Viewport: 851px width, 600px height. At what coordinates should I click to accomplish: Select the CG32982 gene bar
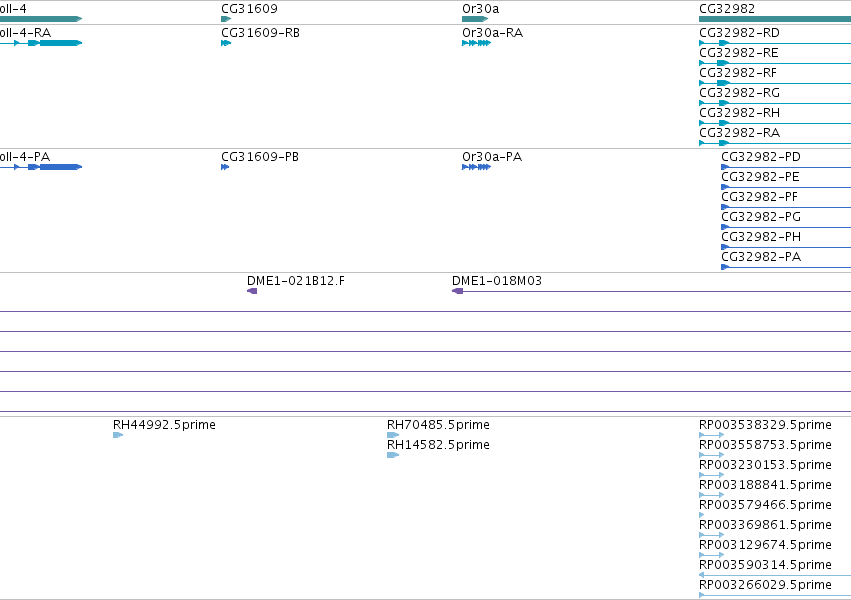point(775,19)
